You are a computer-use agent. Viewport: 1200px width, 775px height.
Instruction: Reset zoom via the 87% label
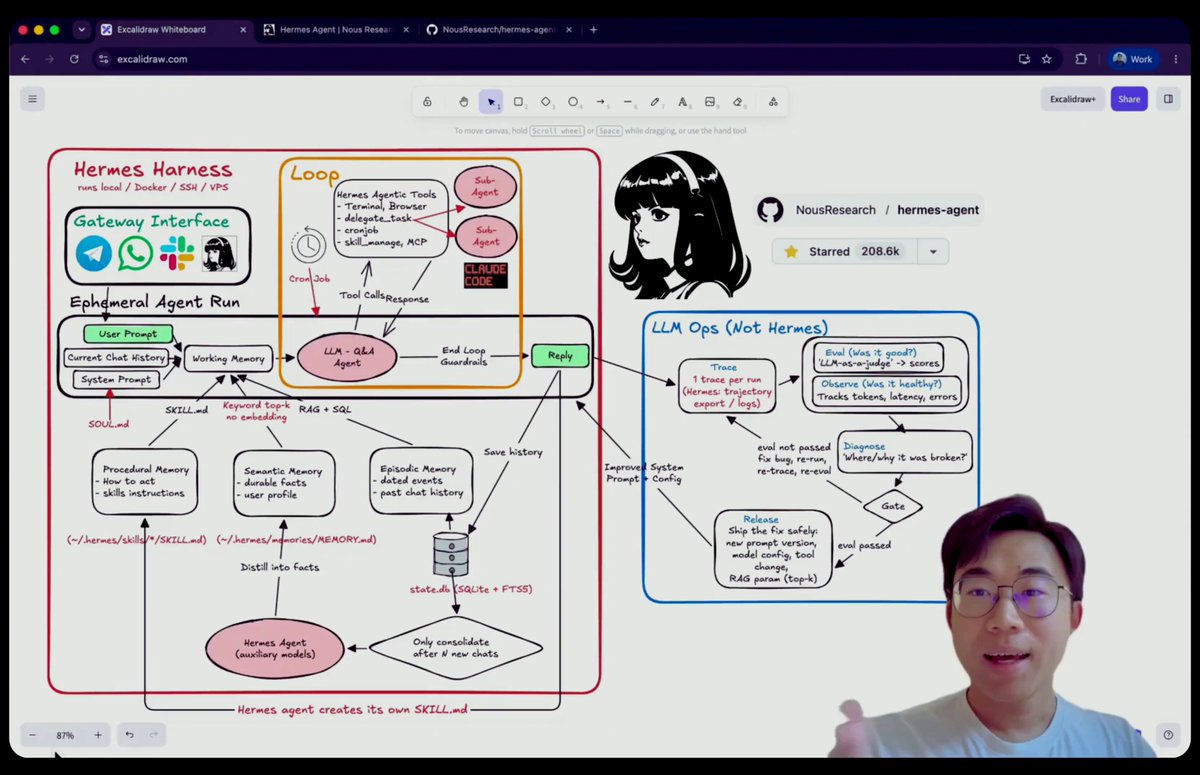click(x=65, y=735)
